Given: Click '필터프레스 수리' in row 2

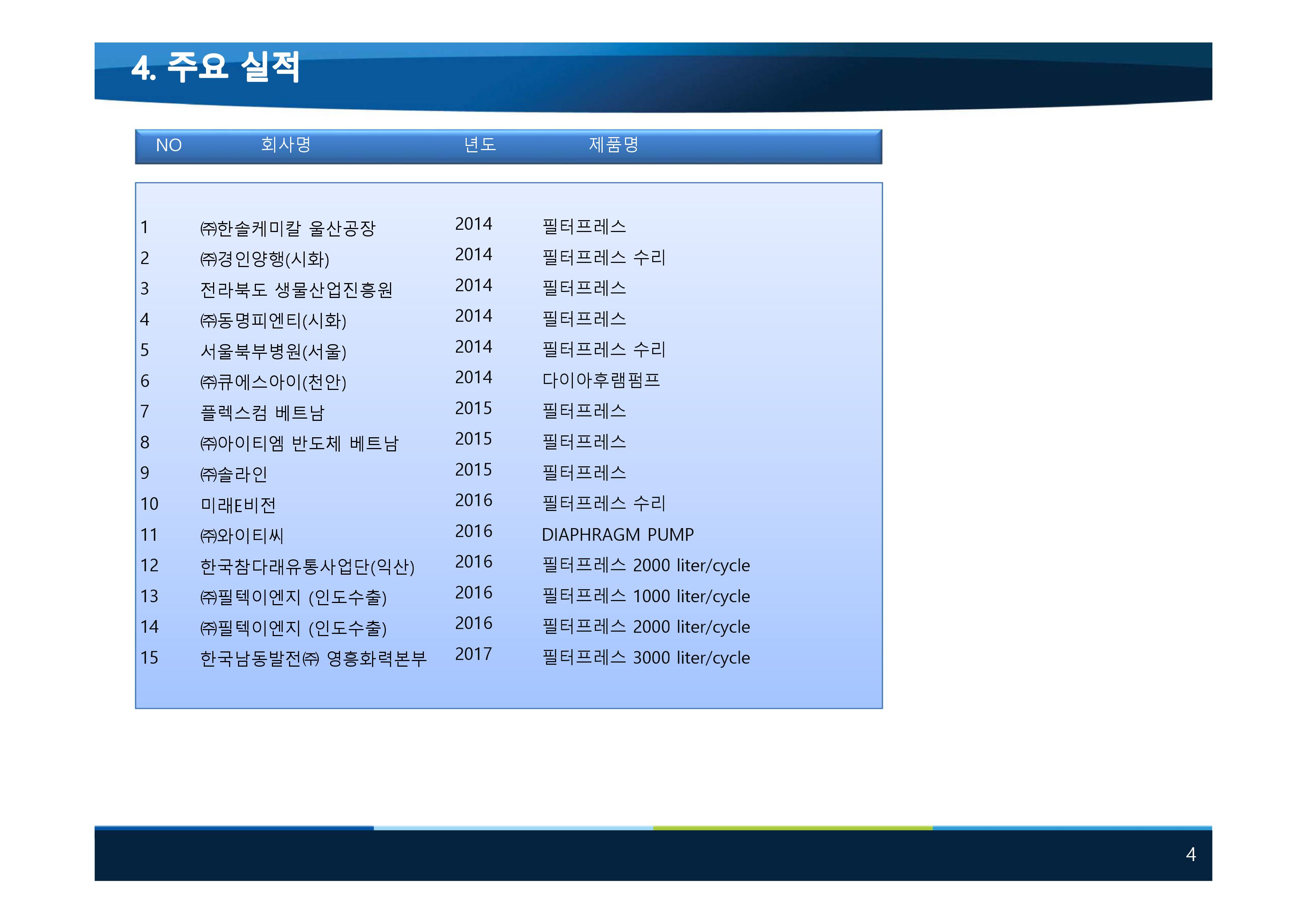Looking at the screenshot, I should [603, 257].
